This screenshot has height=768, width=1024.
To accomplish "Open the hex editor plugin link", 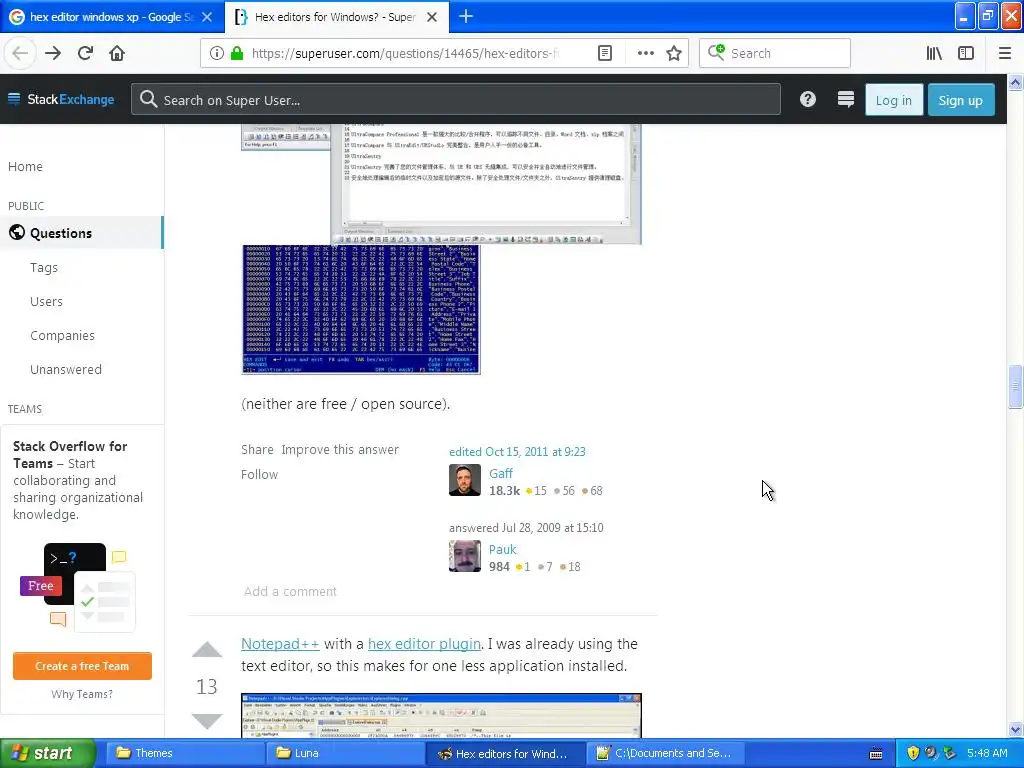I will (424, 644).
